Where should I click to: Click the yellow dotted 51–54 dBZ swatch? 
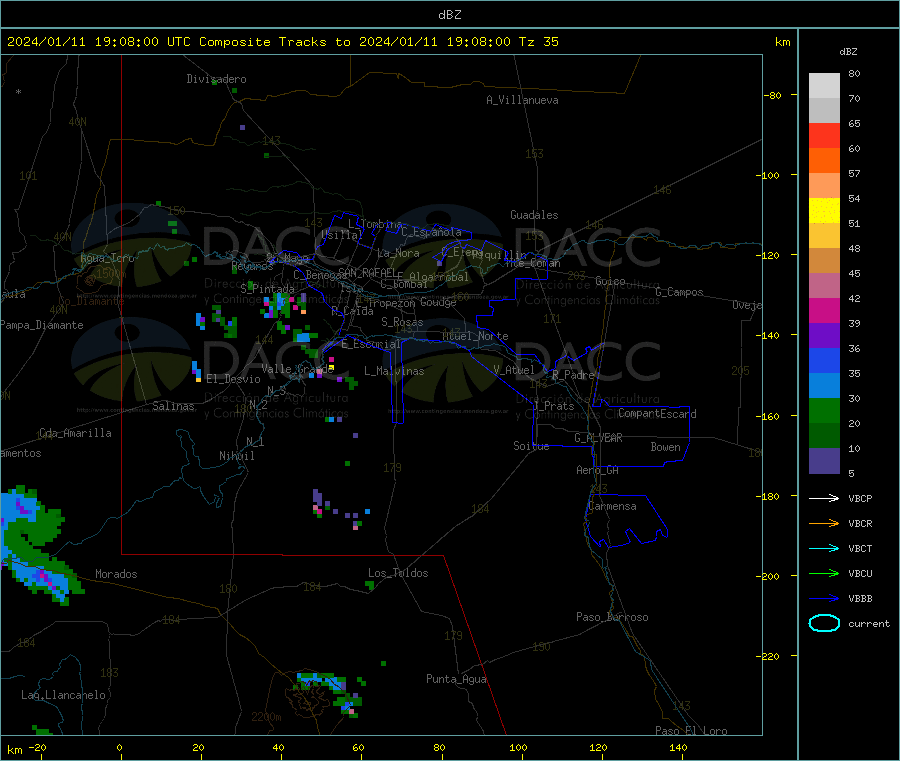pos(824,211)
